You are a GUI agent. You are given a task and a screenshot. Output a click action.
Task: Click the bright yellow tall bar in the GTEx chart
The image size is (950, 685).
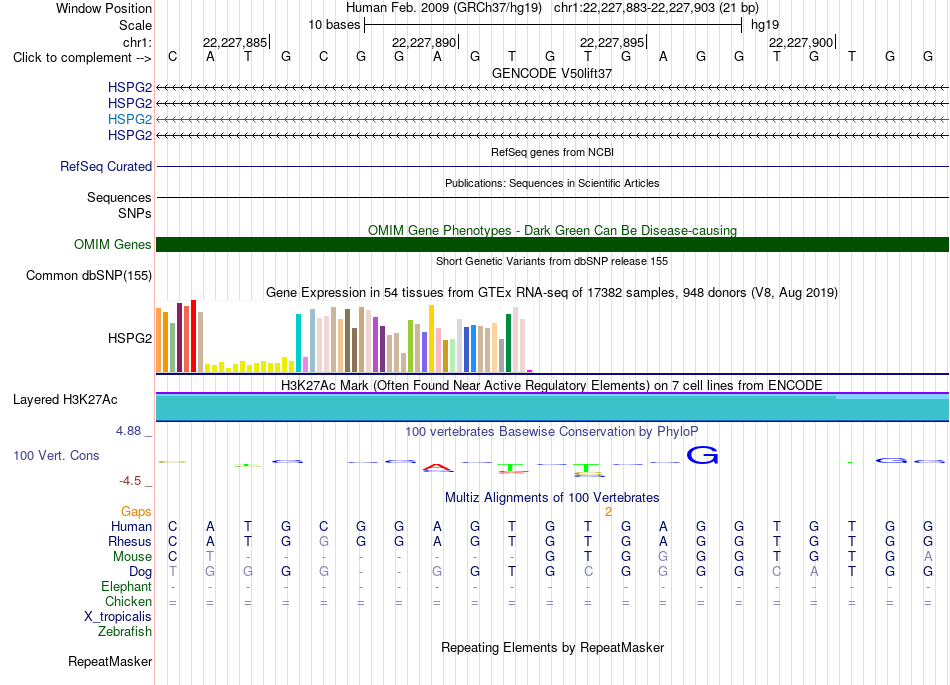coord(431,339)
